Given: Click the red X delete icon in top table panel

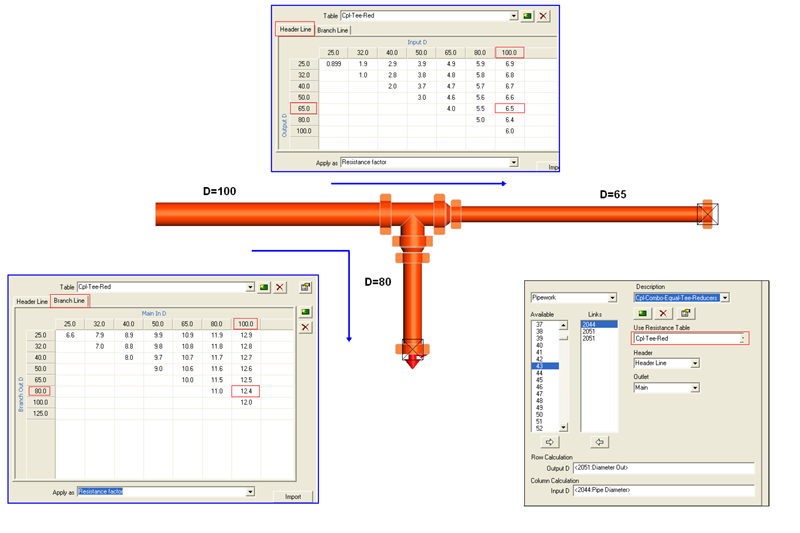Looking at the screenshot, I should (543, 16).
